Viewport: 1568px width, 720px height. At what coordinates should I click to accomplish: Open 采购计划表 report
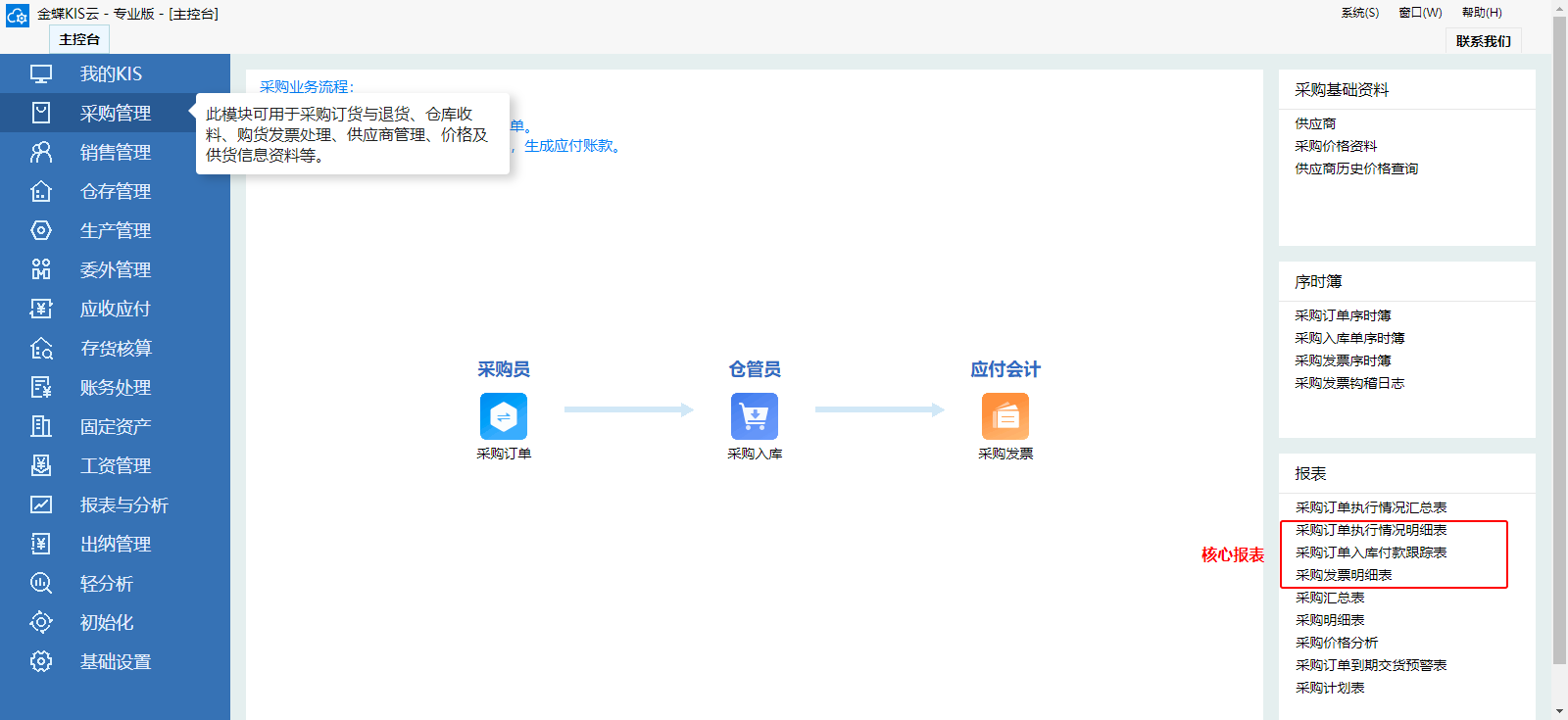click(1330, 688)
